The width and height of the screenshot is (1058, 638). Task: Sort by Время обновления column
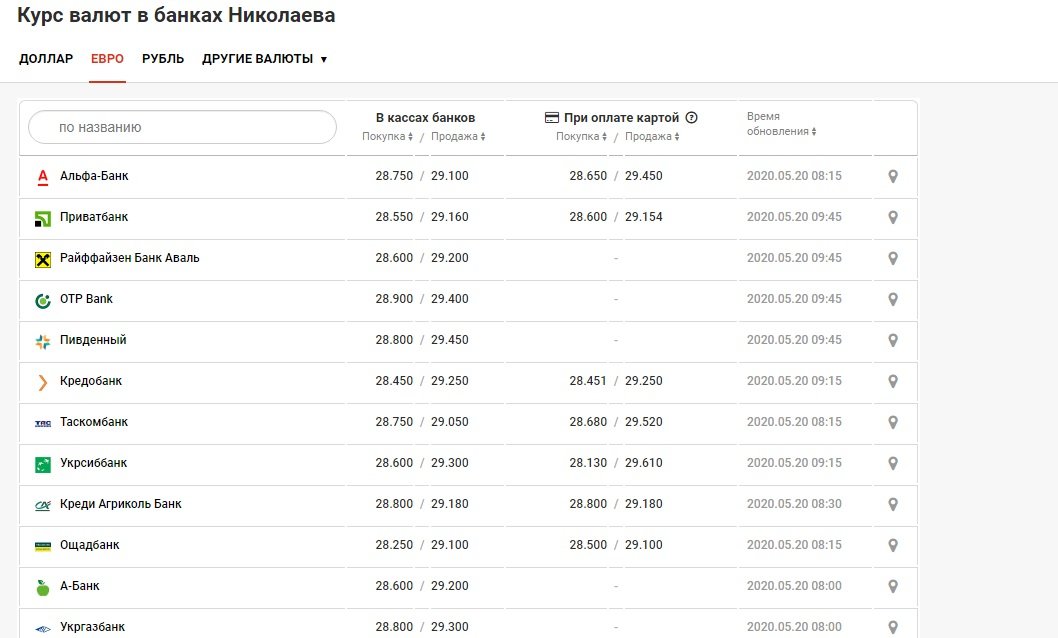(x=781, y=124)
